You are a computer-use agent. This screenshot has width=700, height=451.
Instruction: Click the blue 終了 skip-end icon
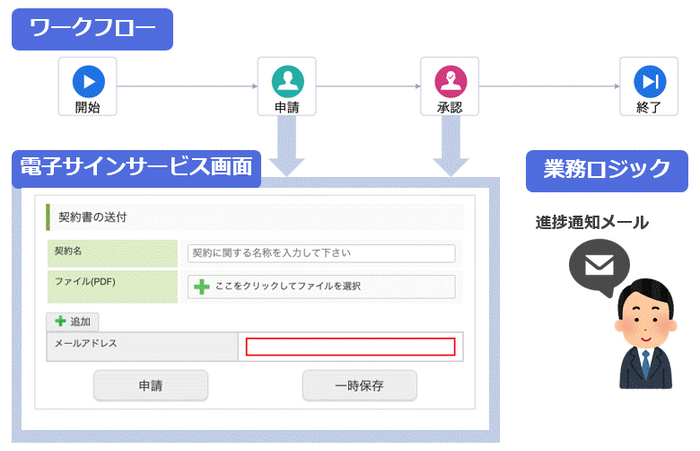pos(650,81)
